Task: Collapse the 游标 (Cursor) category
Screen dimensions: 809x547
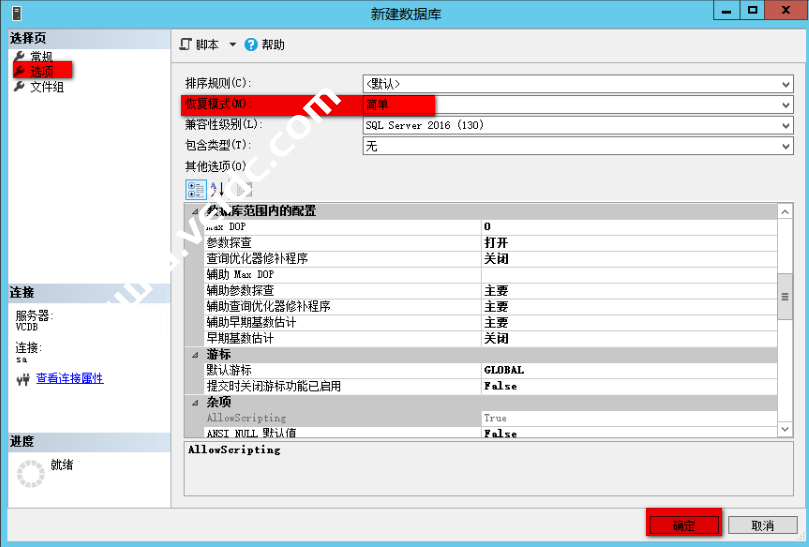Action: pos(194,355)
